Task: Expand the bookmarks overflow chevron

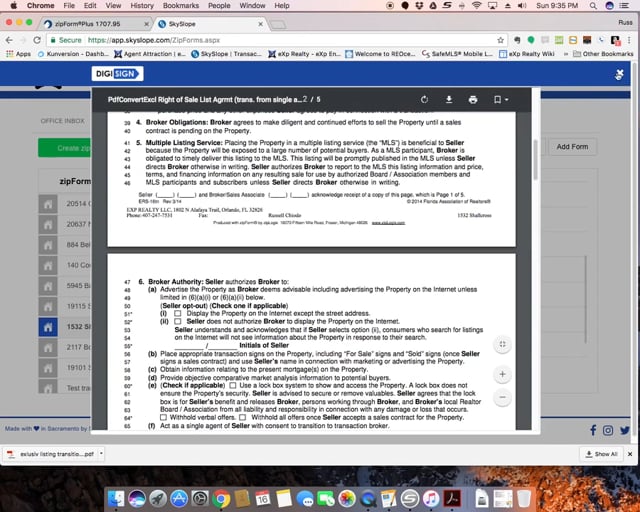Action: pyautogui.click(x=566, y=53)
